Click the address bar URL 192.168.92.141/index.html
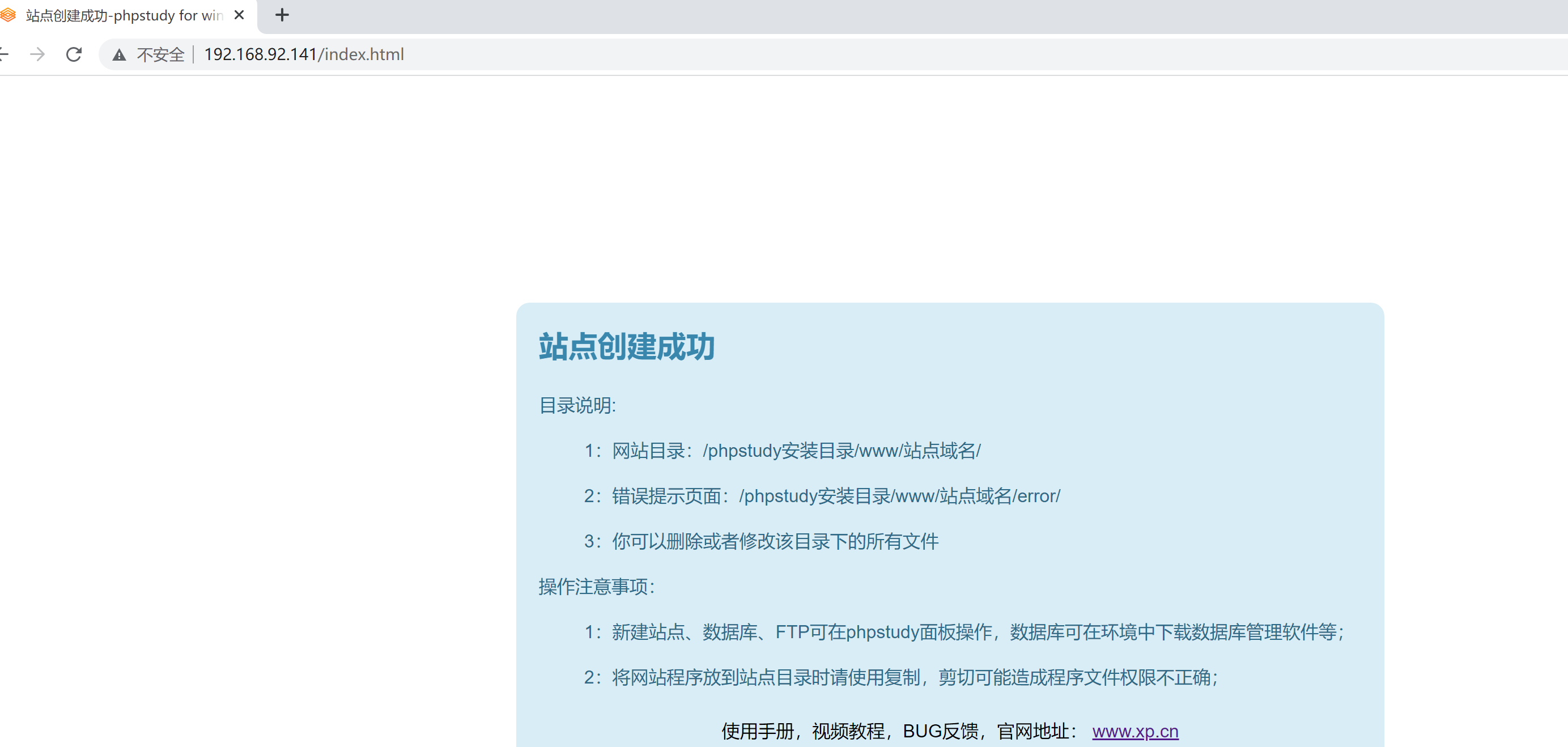This screenshot has width=1568, height=747. point(304,55)
